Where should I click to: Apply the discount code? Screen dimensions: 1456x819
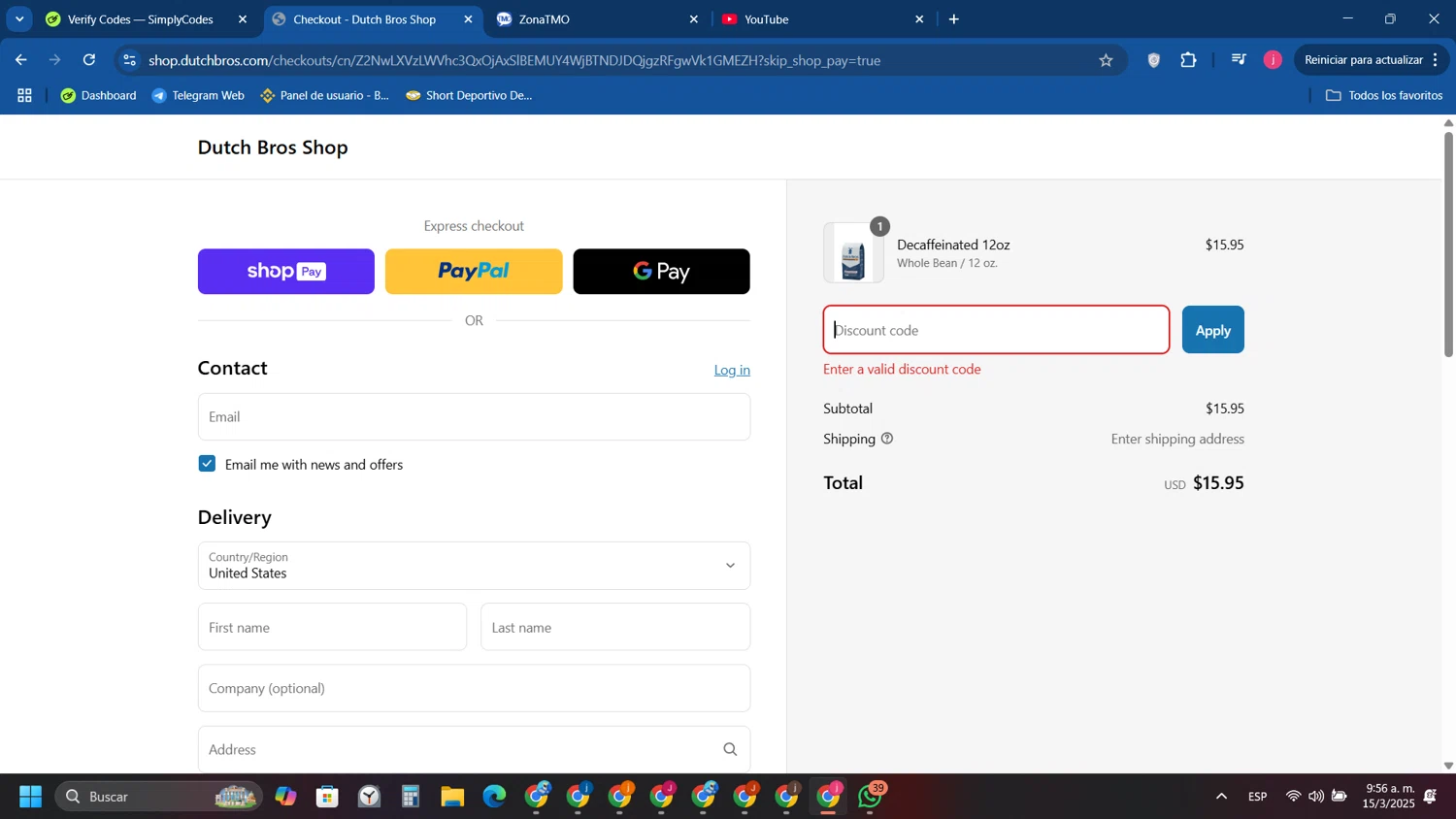(1212, 330)
